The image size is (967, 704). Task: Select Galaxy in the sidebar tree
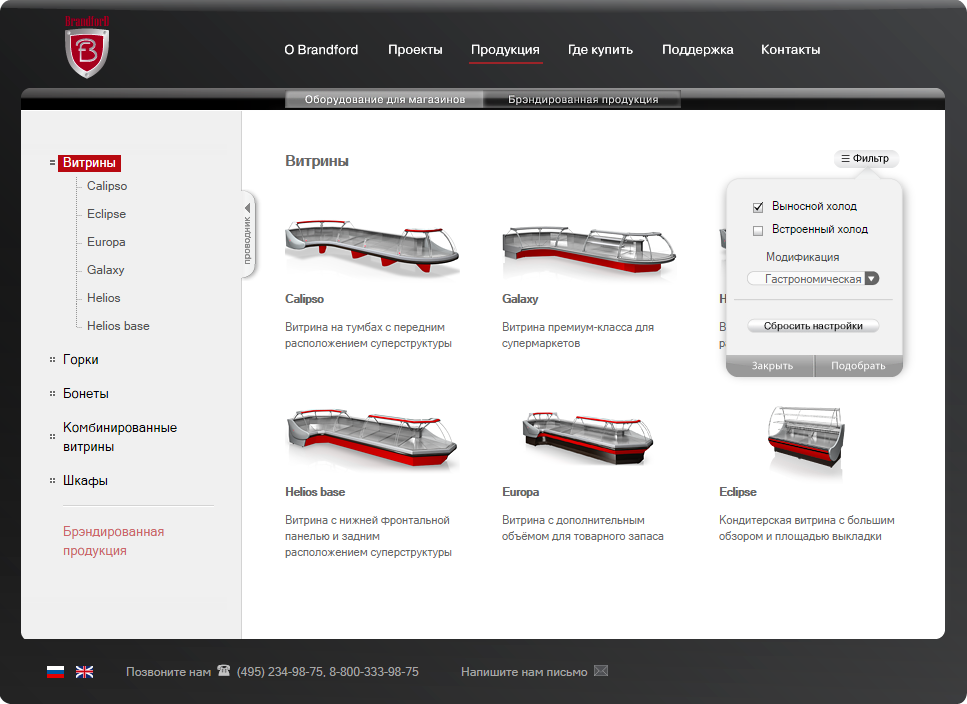105,269
